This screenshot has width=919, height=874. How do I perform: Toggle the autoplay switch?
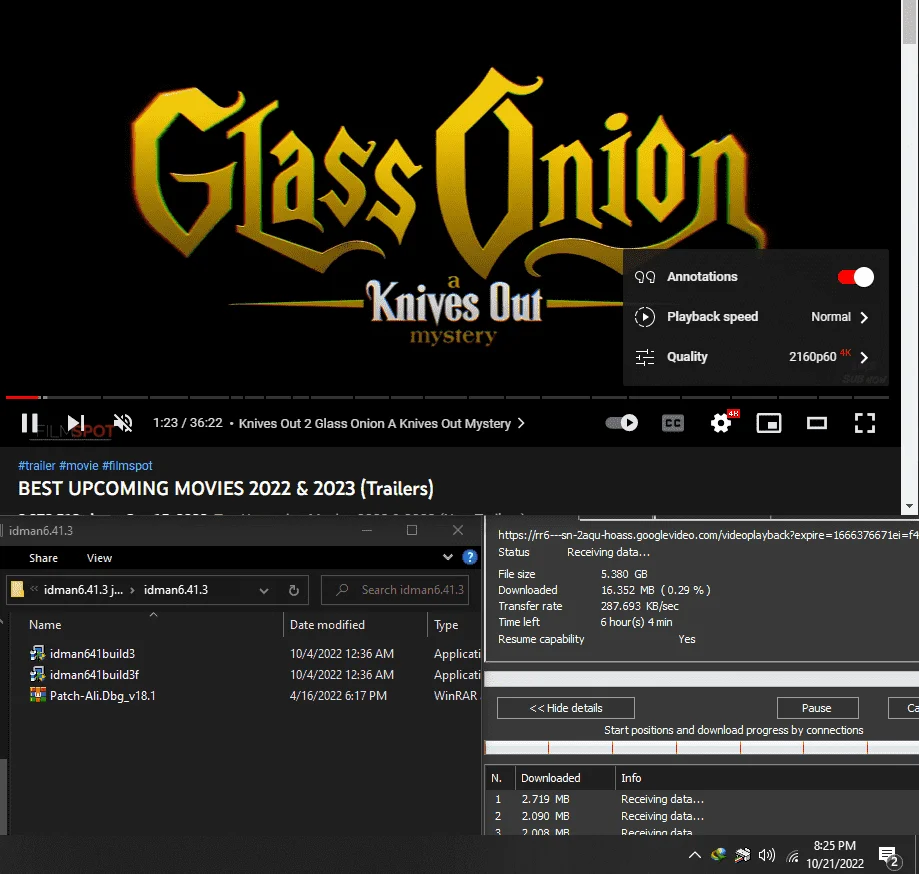click(x=622, y=423)
